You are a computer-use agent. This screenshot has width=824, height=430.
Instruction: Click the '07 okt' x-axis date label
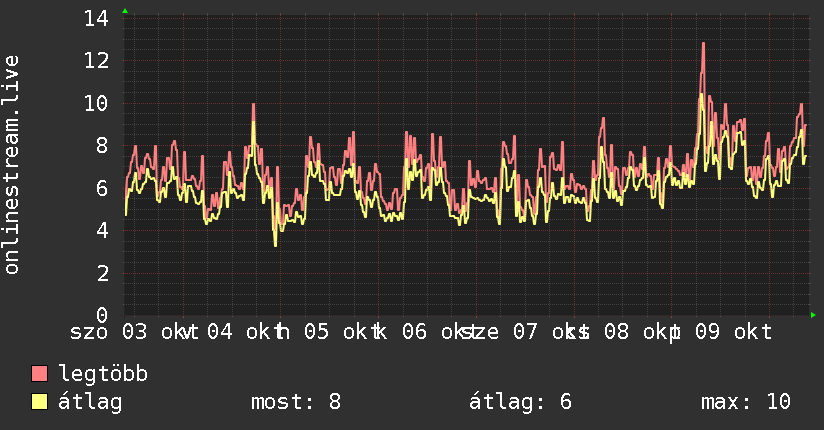pos(552,332)
